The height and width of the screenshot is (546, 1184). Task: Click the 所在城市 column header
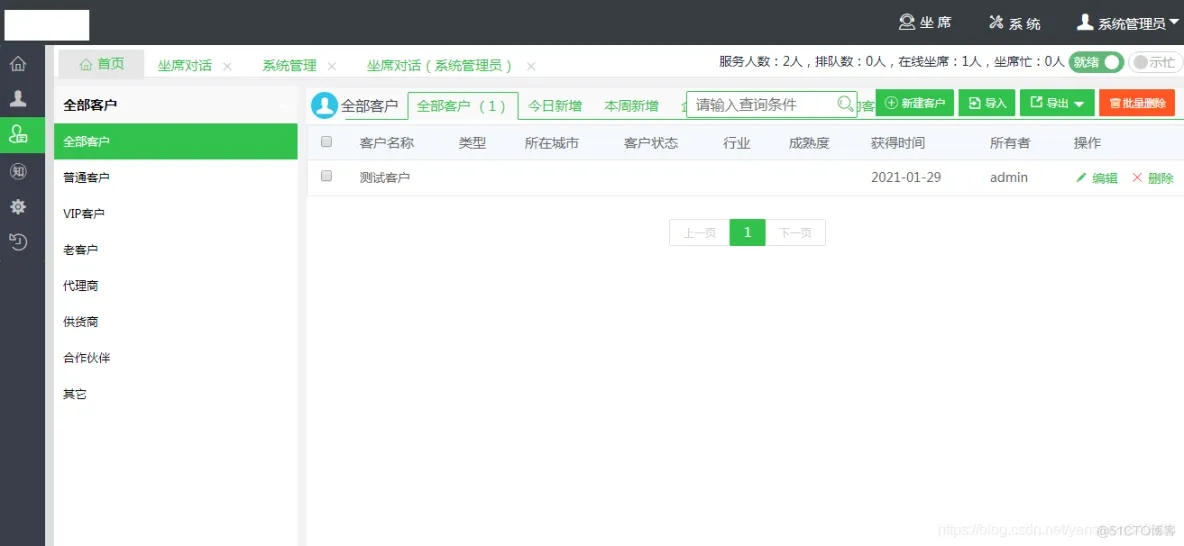pos(552,143)
